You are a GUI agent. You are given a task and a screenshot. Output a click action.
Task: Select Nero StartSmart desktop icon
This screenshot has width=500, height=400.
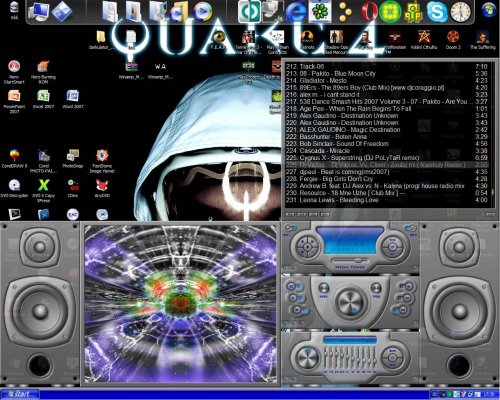(14, 72)
